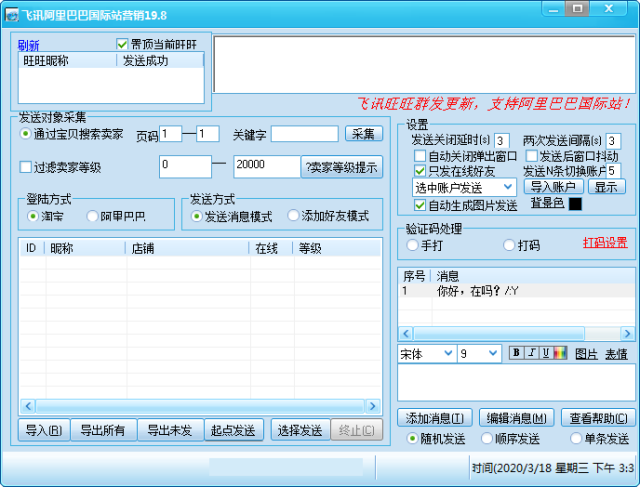Image resolution: width=640 pixels, height=487 pixels.
Task: Click the 关键字 keyword input field
Action: click(304, 133)
